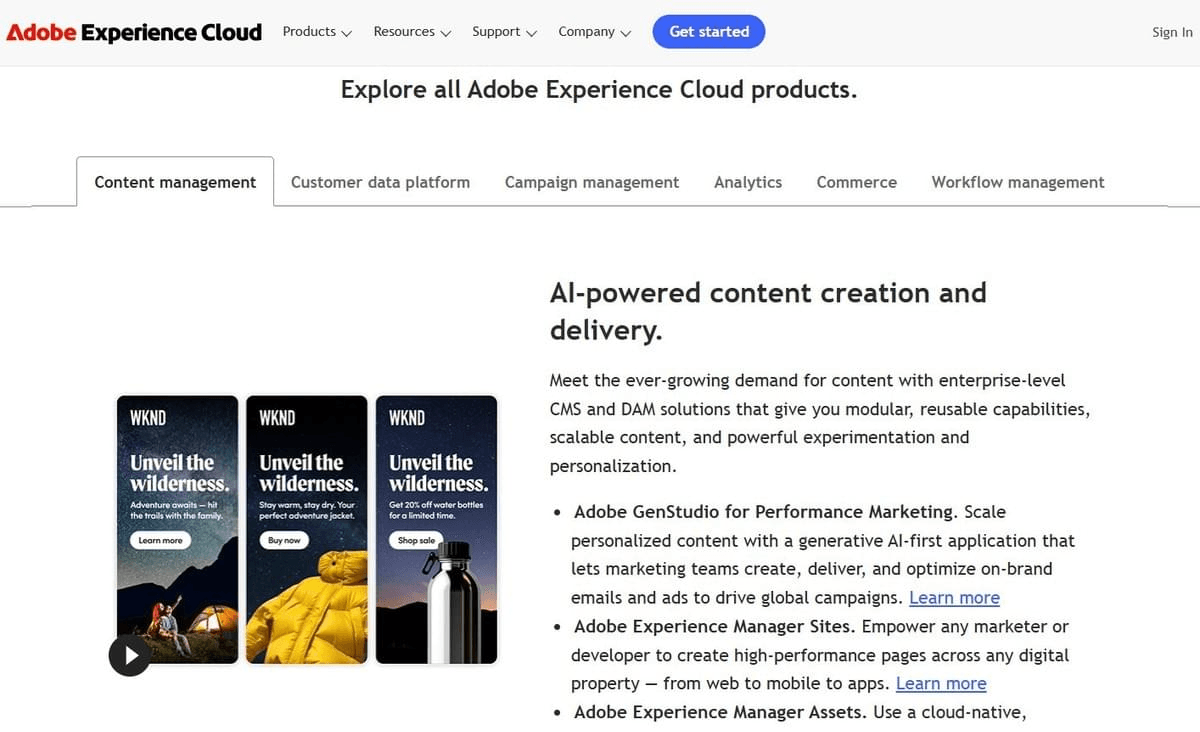Image resolution: width=1200 pixels, height=732 pixels.
Task: Click the heading 'Explore all Adobe Experience Cloud products.'
Action: point(599,89)
